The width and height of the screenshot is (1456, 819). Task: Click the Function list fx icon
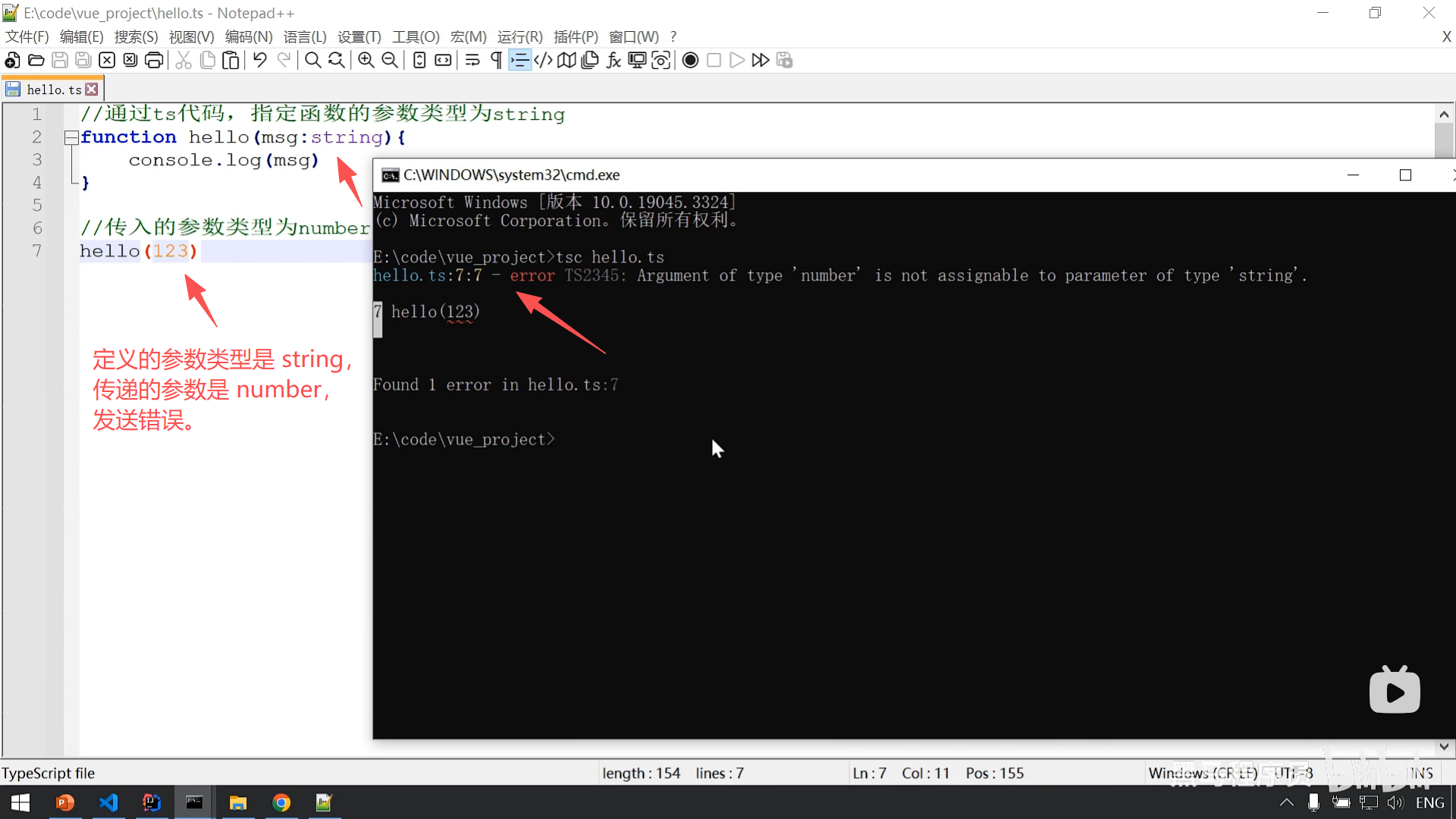613,61
